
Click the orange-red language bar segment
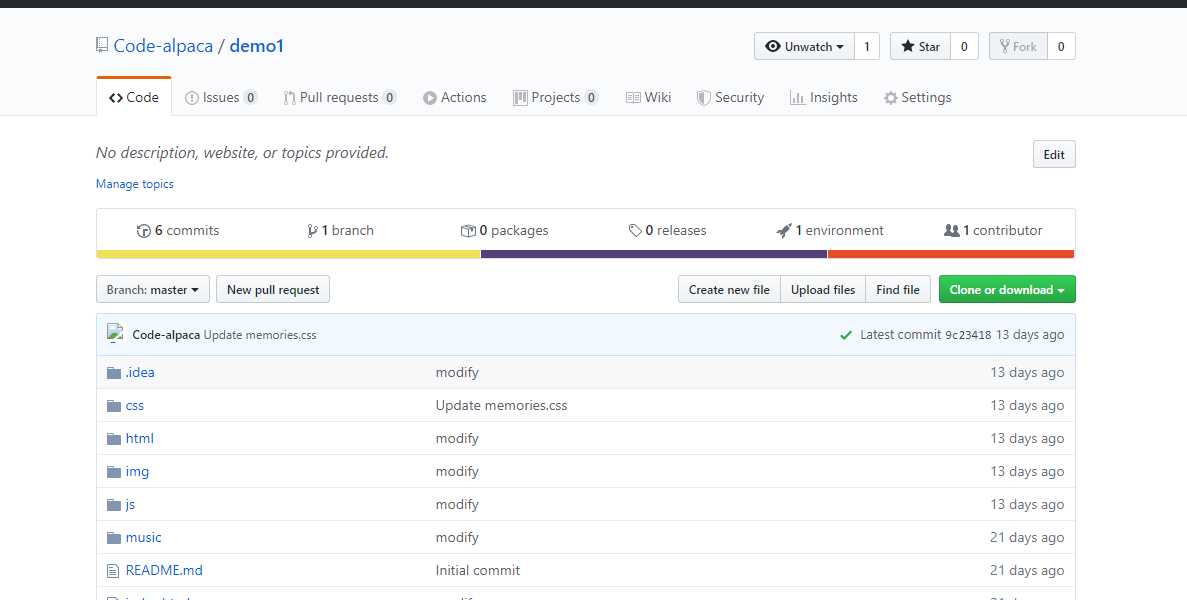(951, 254)
